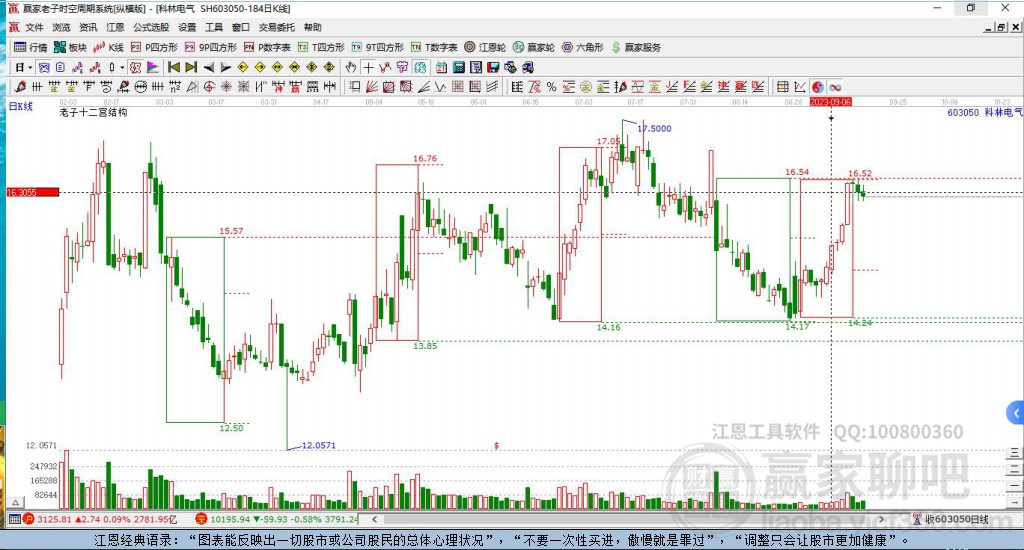Open the 9P四方形 tool
The width and height of the screenshot is (1024, 550).
point(211,47)
